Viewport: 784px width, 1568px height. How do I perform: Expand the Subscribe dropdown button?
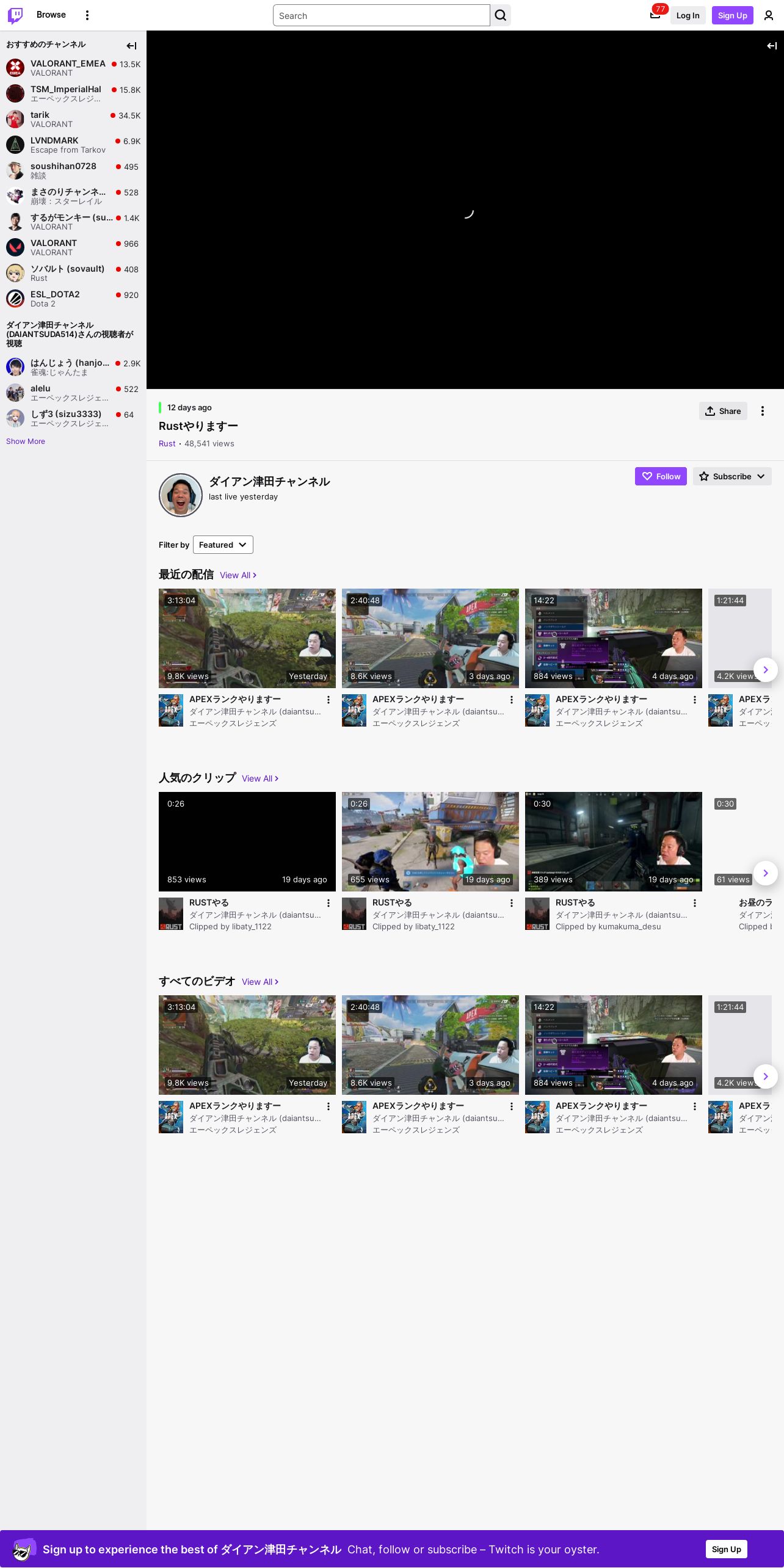pyautogui.click(x=732, y=476)
